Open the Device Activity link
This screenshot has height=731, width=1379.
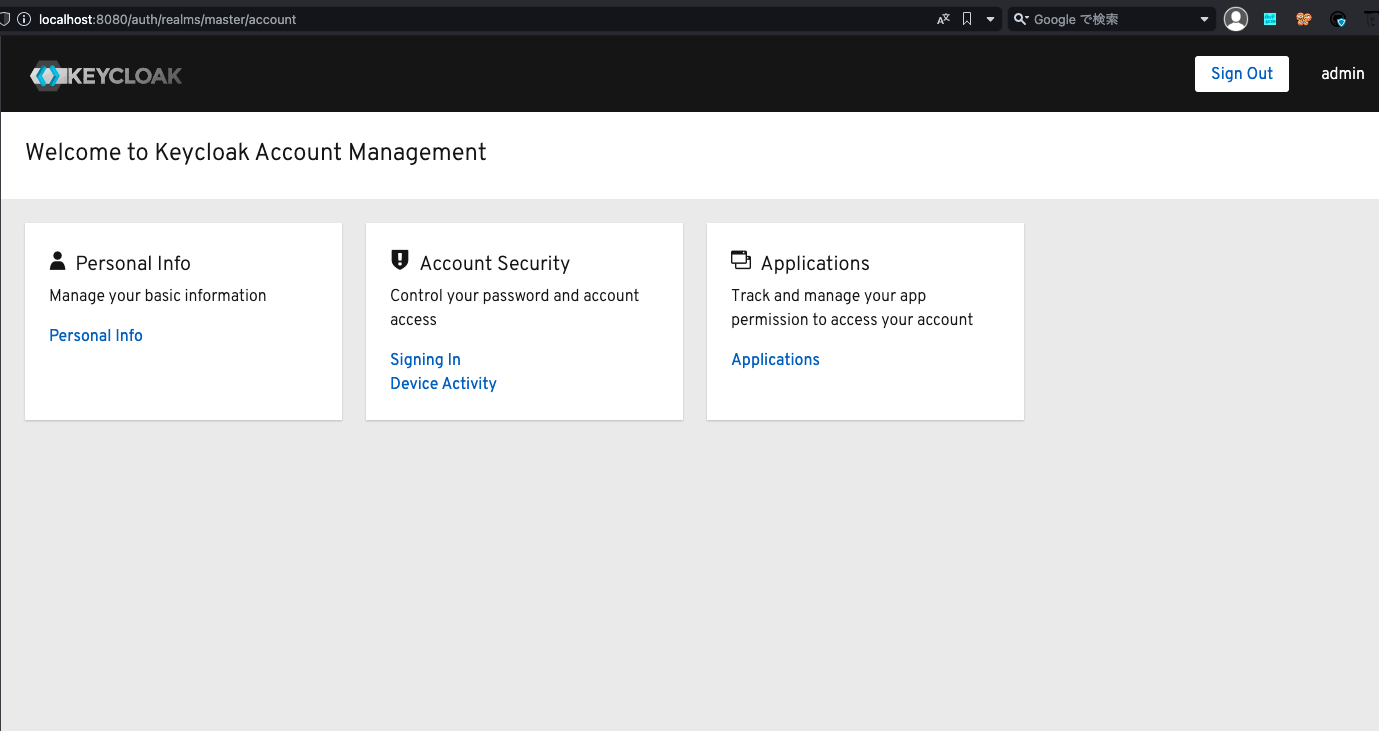point(443,384)
